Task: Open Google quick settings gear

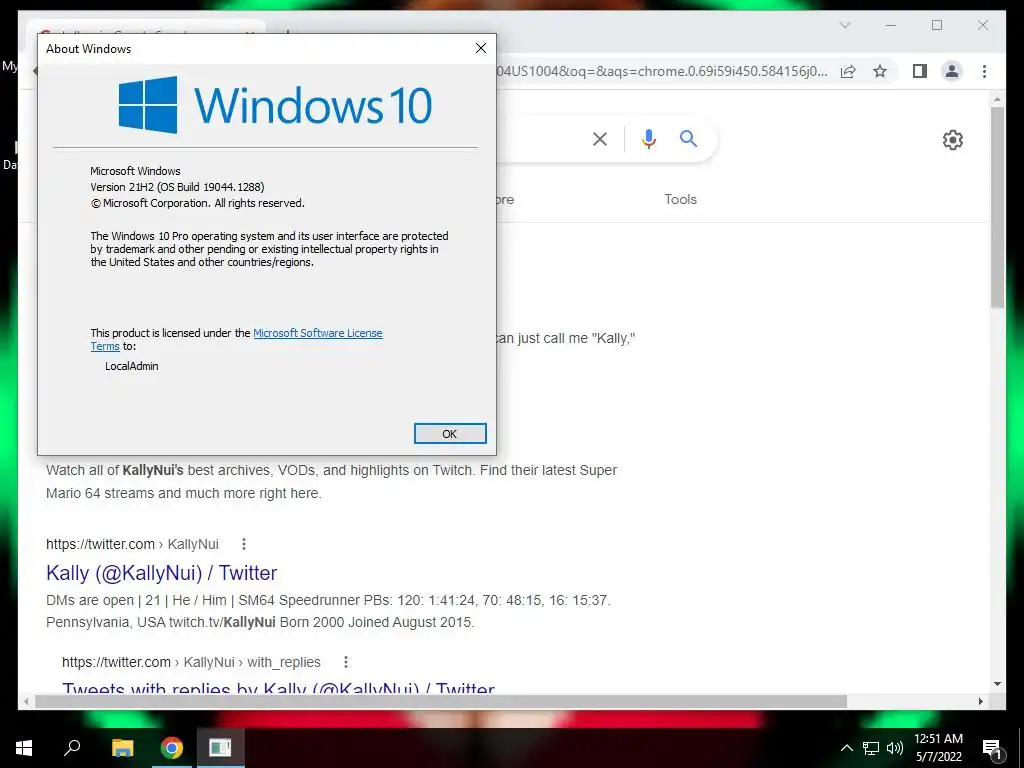Action: [953, 140]
